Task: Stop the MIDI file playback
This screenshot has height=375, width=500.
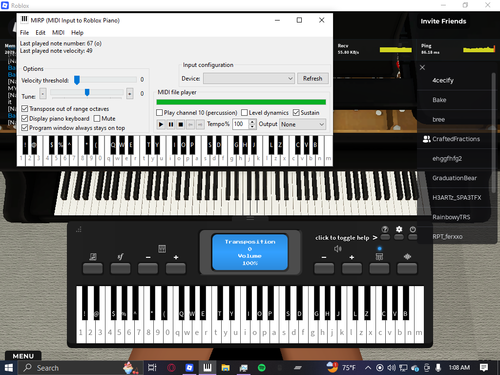Action: 180,124
